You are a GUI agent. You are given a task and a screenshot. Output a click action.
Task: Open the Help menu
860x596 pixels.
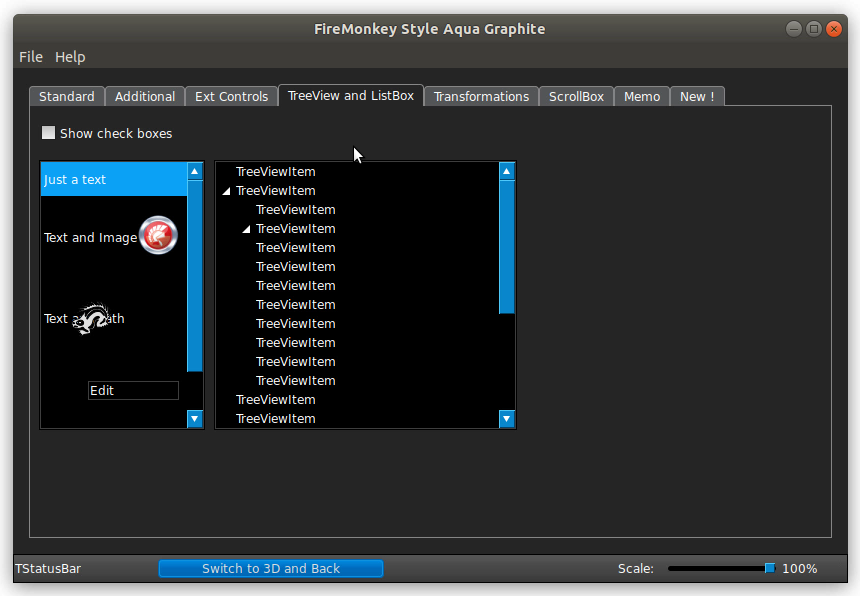tap(70, 57)
